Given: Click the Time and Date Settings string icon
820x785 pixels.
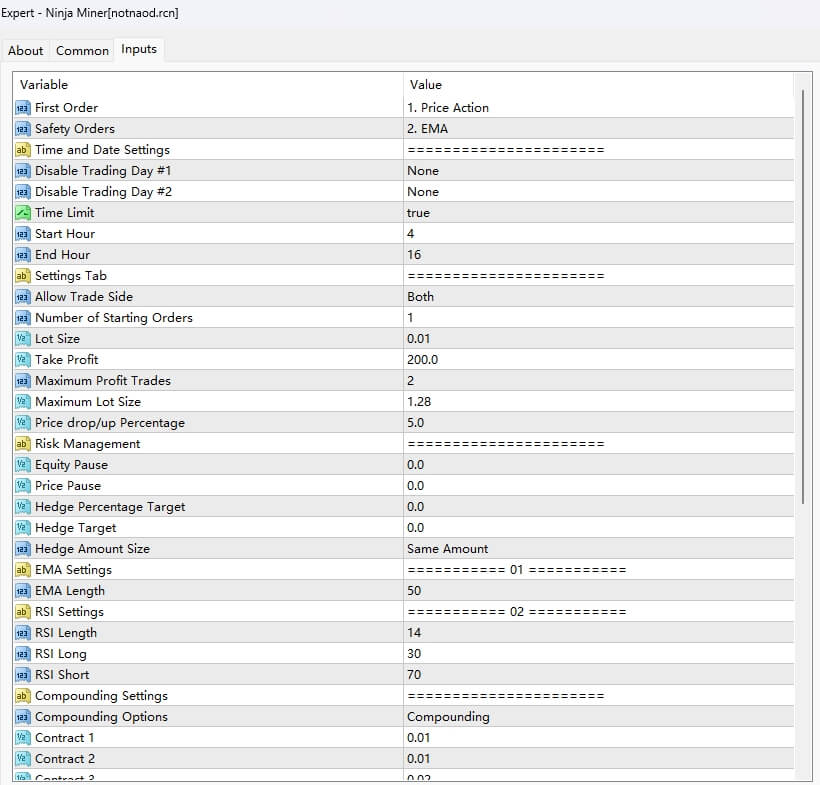Looking at the screenshot, I should (22, 150).
